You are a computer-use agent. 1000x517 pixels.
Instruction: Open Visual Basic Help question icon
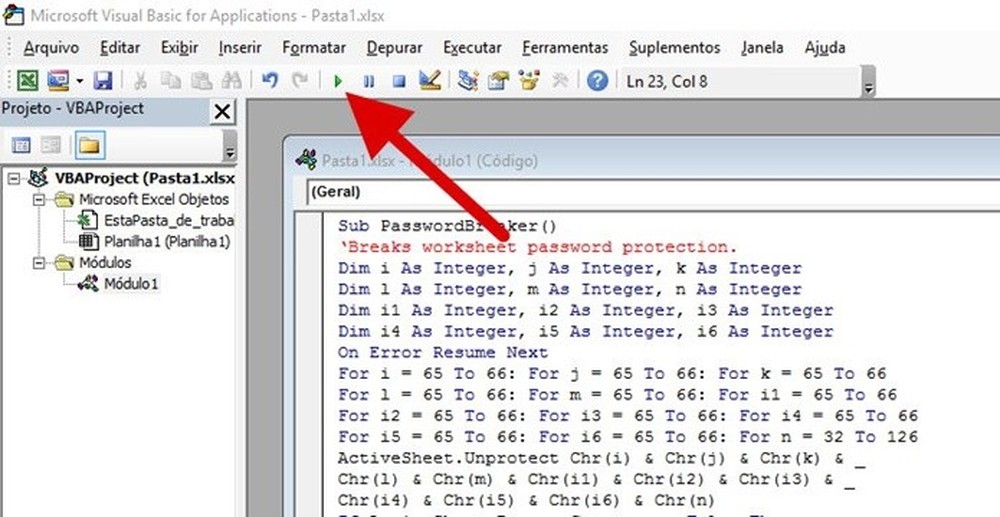tap(597, 81)
